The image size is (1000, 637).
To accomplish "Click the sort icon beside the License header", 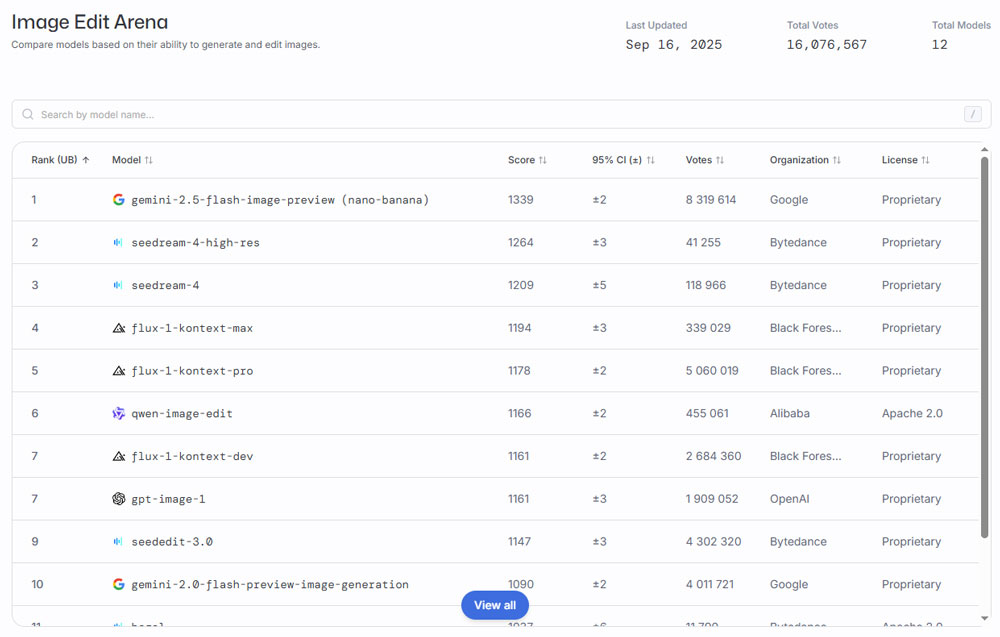I will pos(925,160).
